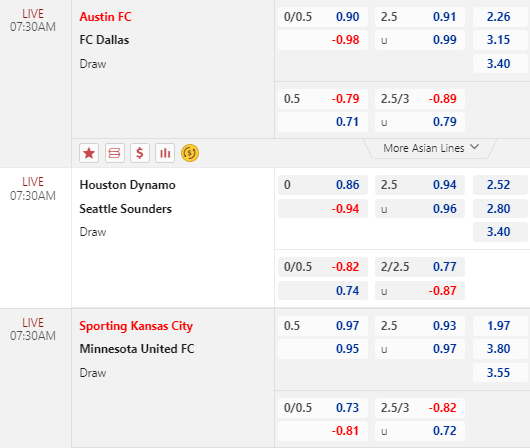The width and height of the screenshot is (530, 448).
Task: Click the gold coin cash-out icon
Action: coord(190,153)
